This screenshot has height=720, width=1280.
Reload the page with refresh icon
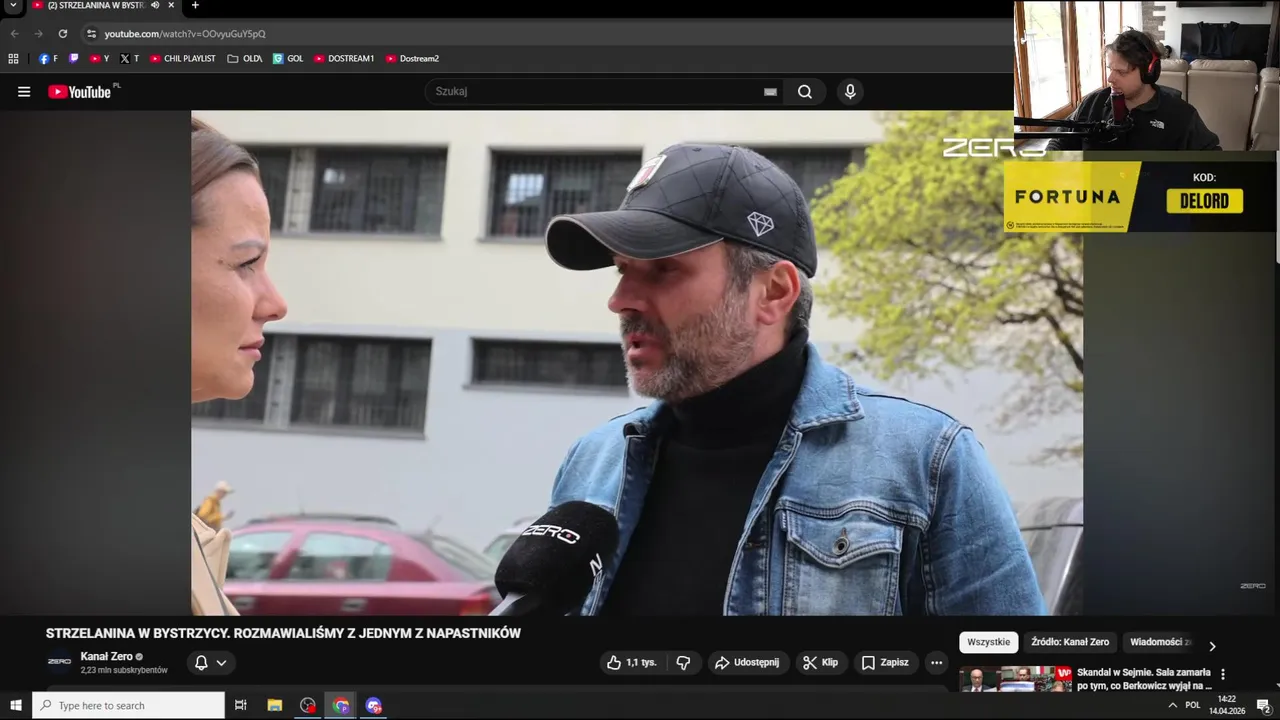pos(62,34)
